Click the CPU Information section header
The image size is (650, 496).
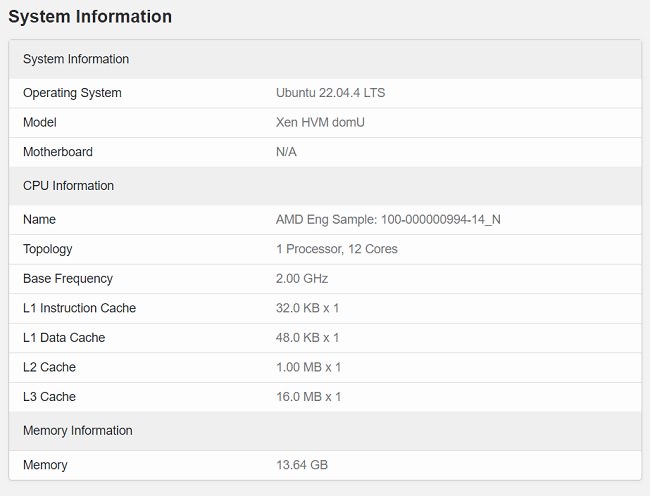click(68, 186)
